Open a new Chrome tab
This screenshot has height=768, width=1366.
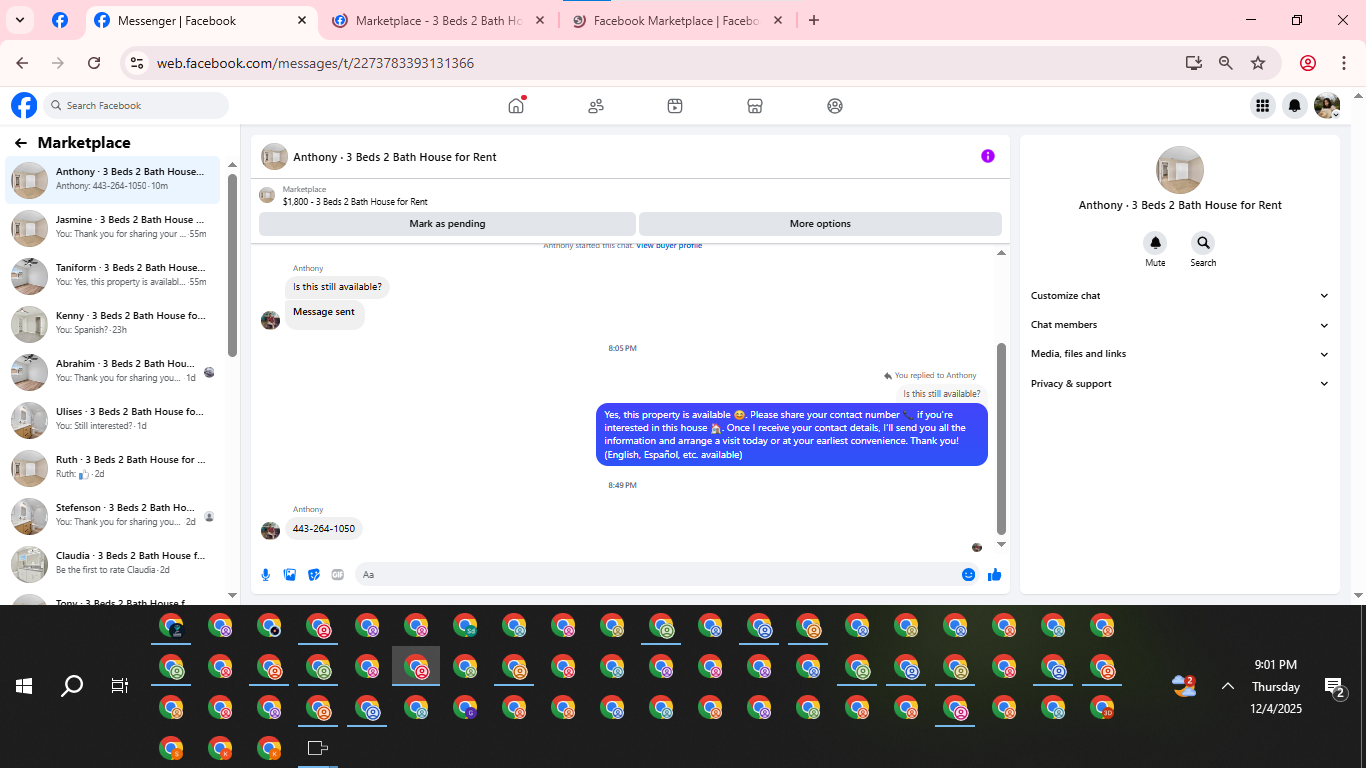click(x=814, y=20)
